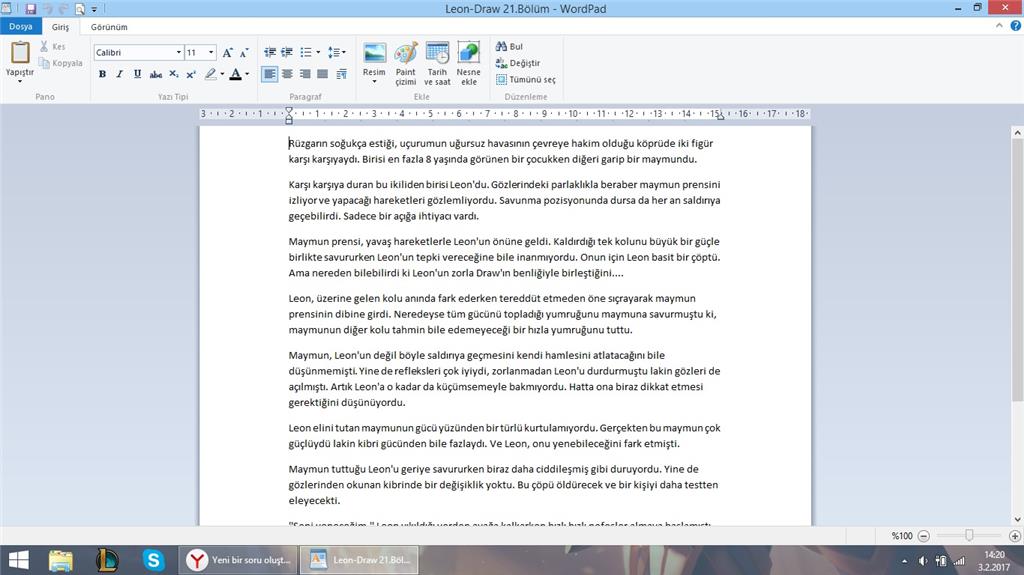This screenshot has height=575, width=1024.
Task: Open League of Legends taskbar icon
Action: [106, 561]
